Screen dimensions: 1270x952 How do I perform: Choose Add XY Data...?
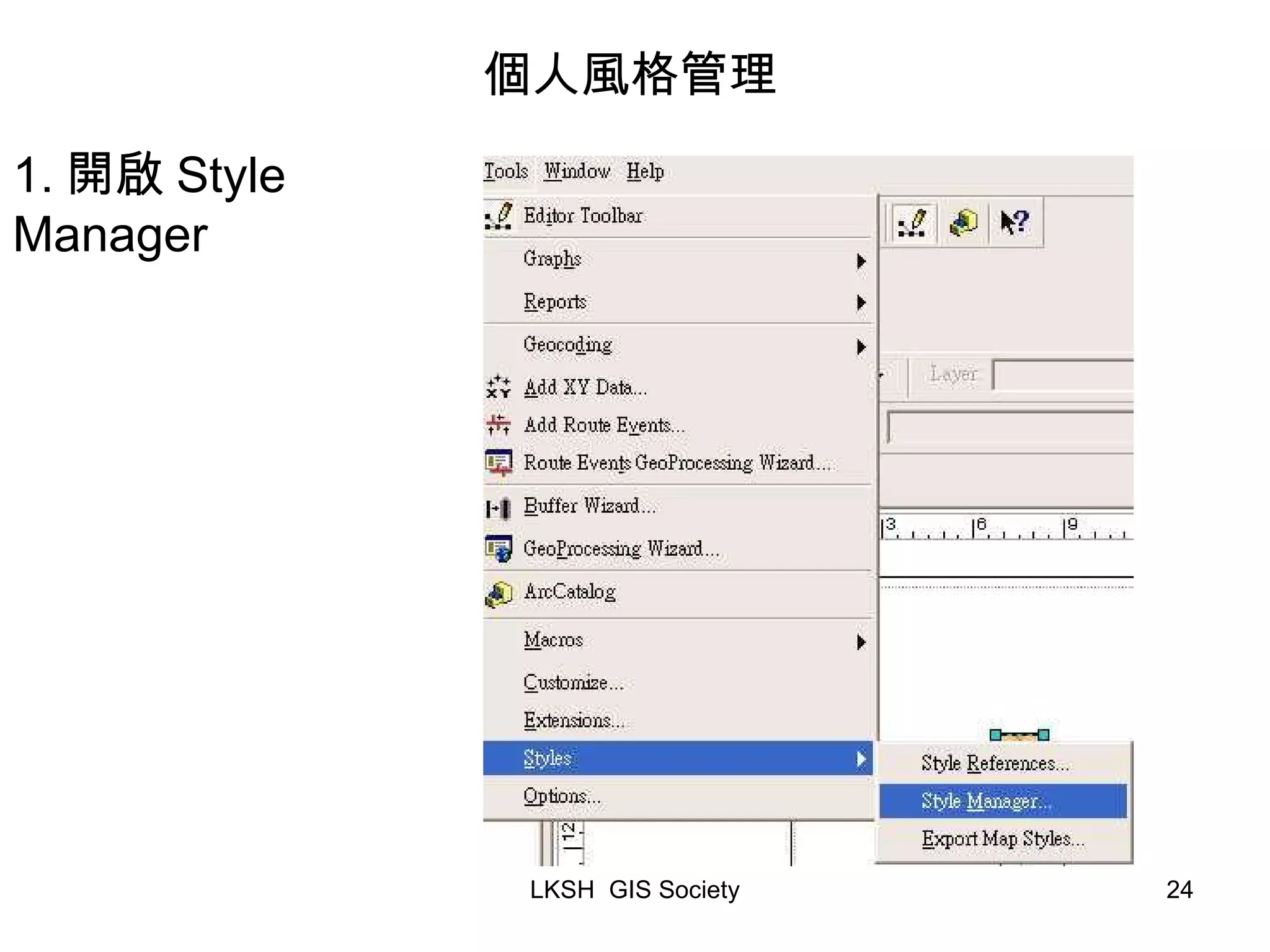pos(677,387)
